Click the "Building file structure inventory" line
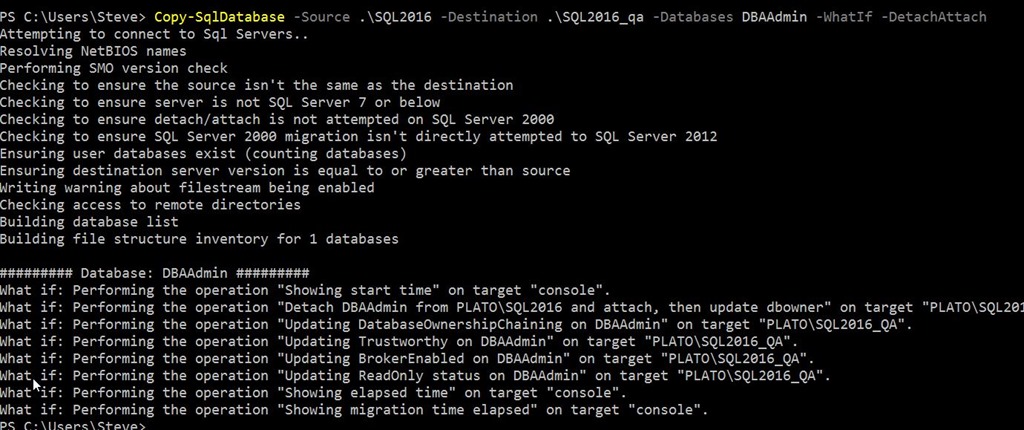 (x=199, y=238)
